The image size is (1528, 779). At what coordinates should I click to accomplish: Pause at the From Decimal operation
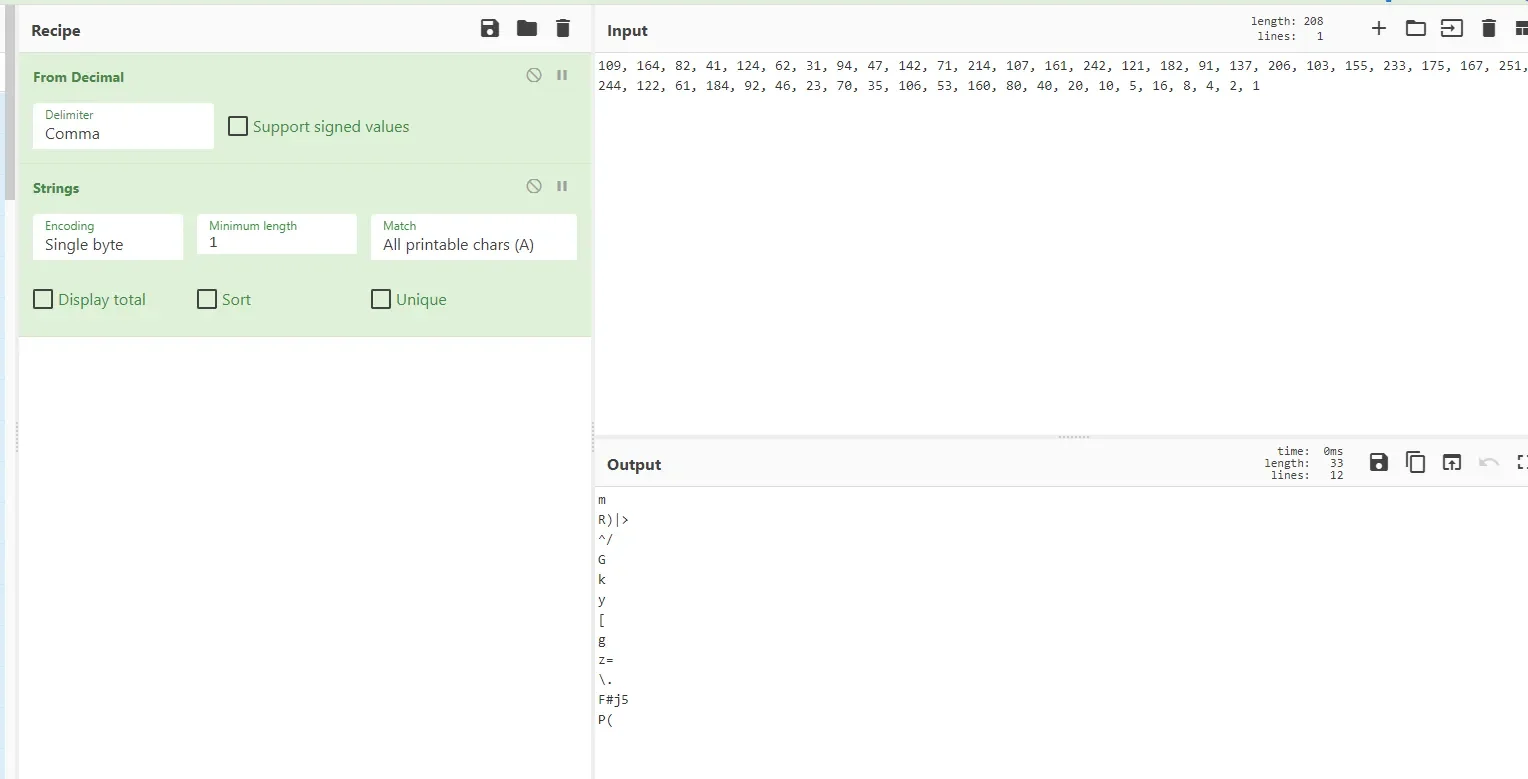pos(562,76)
